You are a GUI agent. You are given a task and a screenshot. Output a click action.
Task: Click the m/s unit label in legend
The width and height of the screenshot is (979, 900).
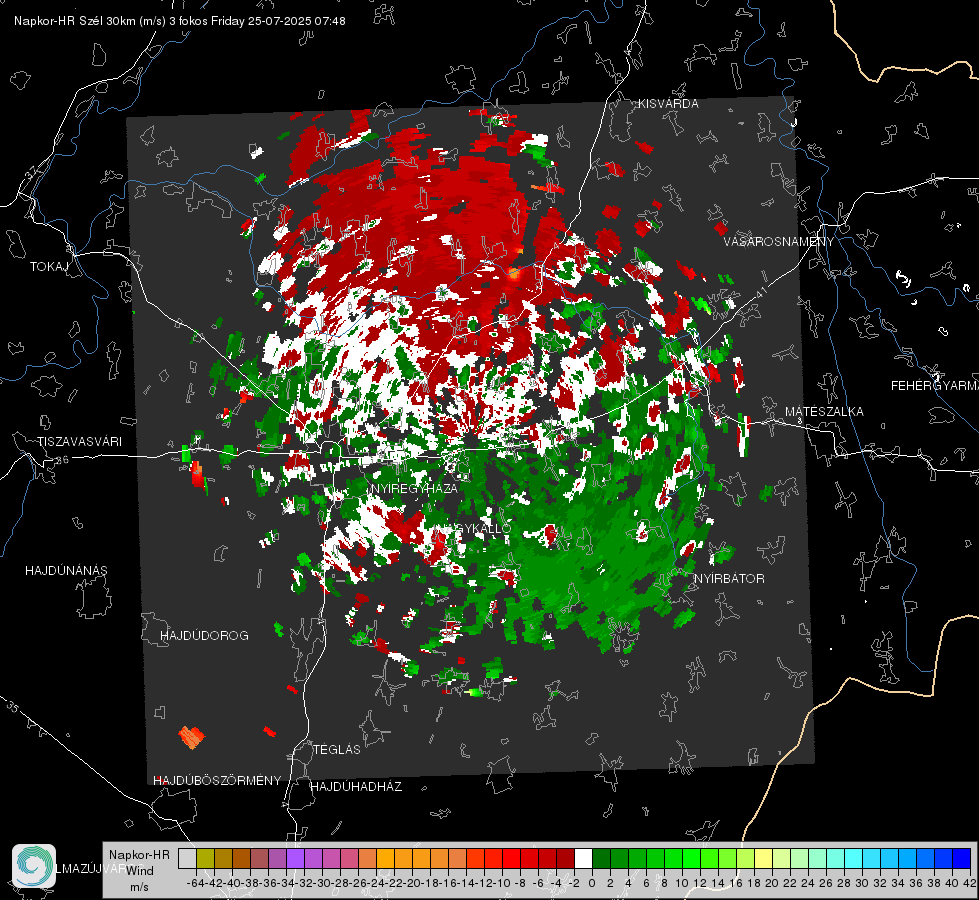(x=139, y=887)
